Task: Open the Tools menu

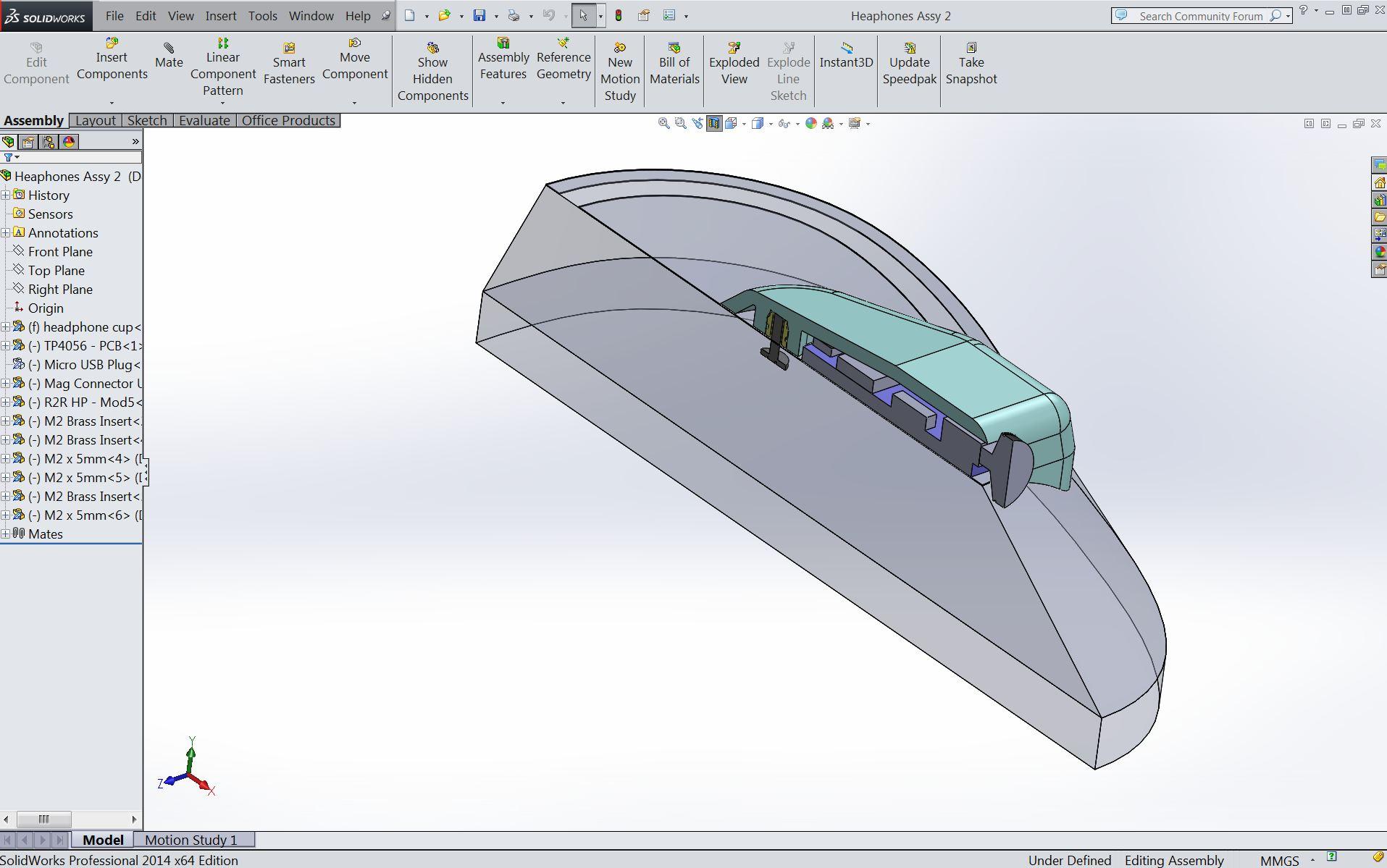Action: [262, 15]
